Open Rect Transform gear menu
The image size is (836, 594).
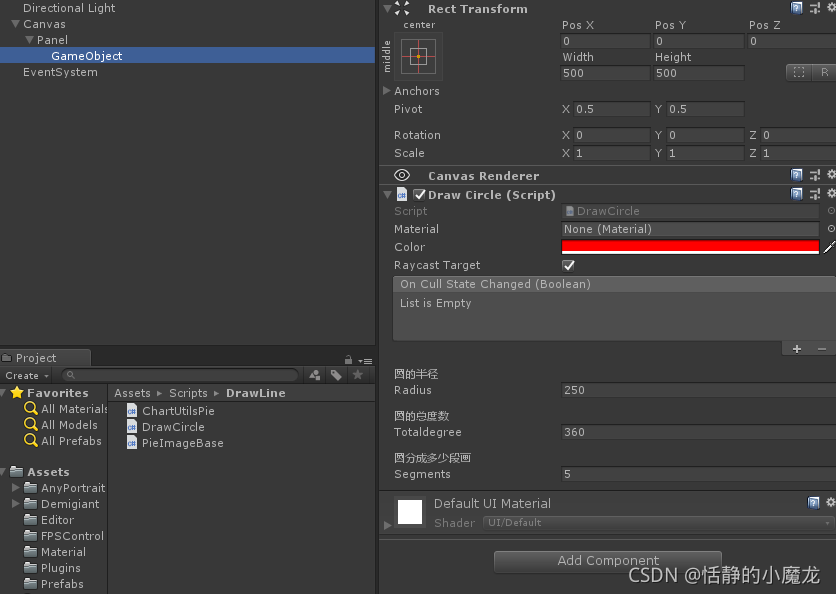pos(831,7)
